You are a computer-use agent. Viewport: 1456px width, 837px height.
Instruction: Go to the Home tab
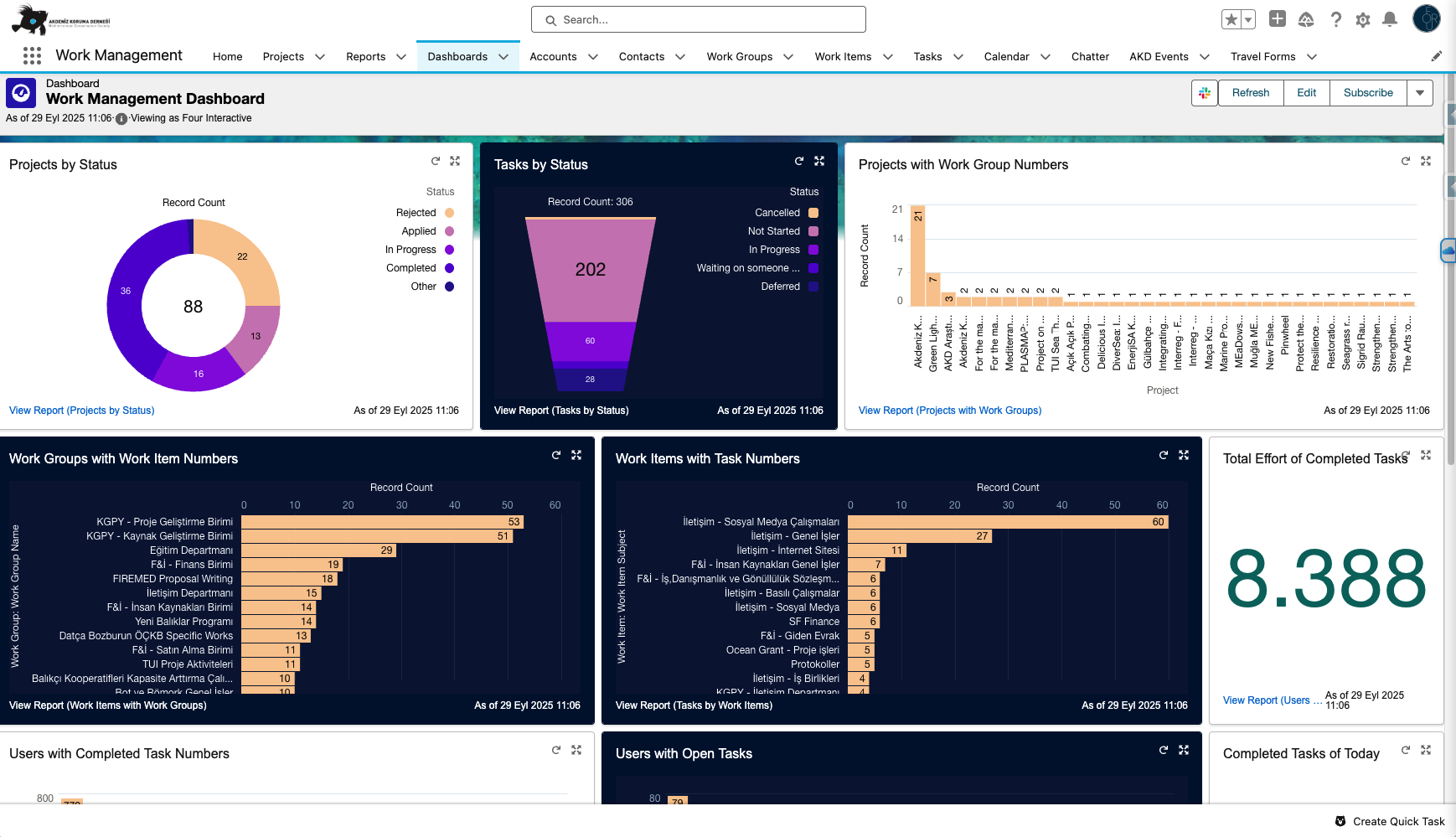(228, 57)
